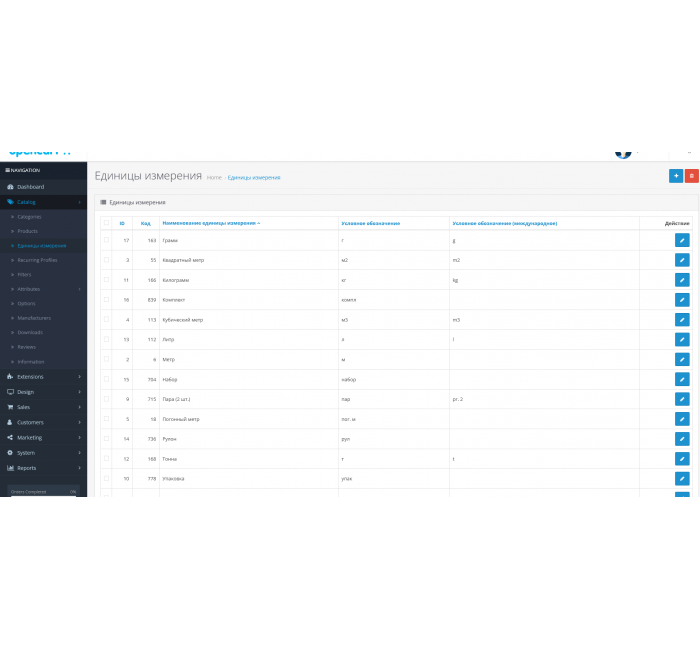Select the checkbox in the Литр row
The width and height of the screenshot is (700, 650).
(x=106, y=339)
